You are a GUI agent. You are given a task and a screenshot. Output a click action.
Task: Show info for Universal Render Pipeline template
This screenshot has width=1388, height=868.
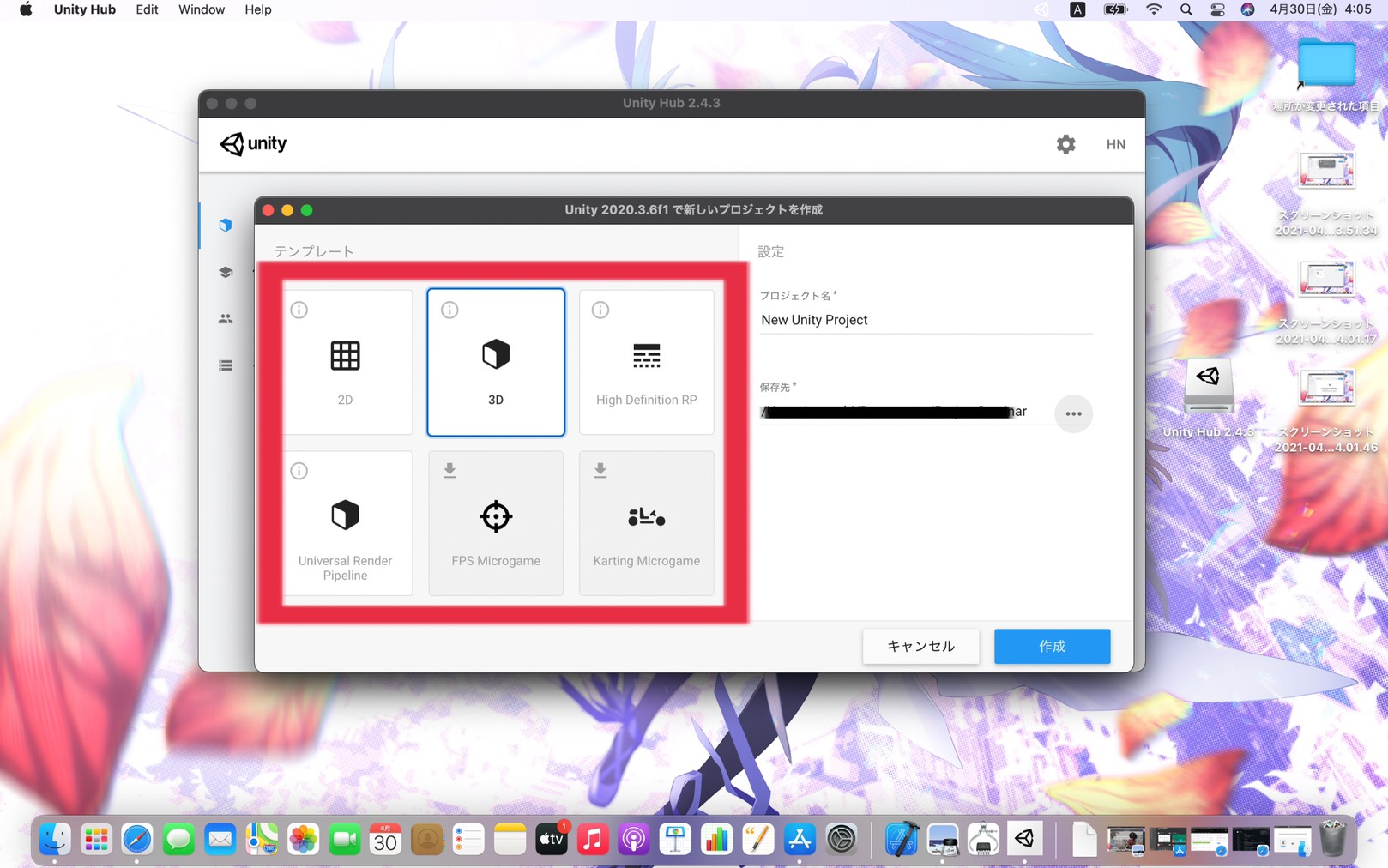coord(299,471)
